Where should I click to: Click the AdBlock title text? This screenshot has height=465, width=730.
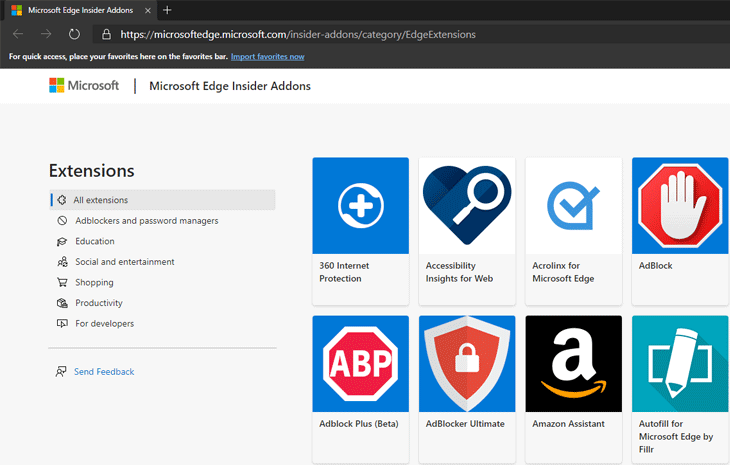point(656,265)
